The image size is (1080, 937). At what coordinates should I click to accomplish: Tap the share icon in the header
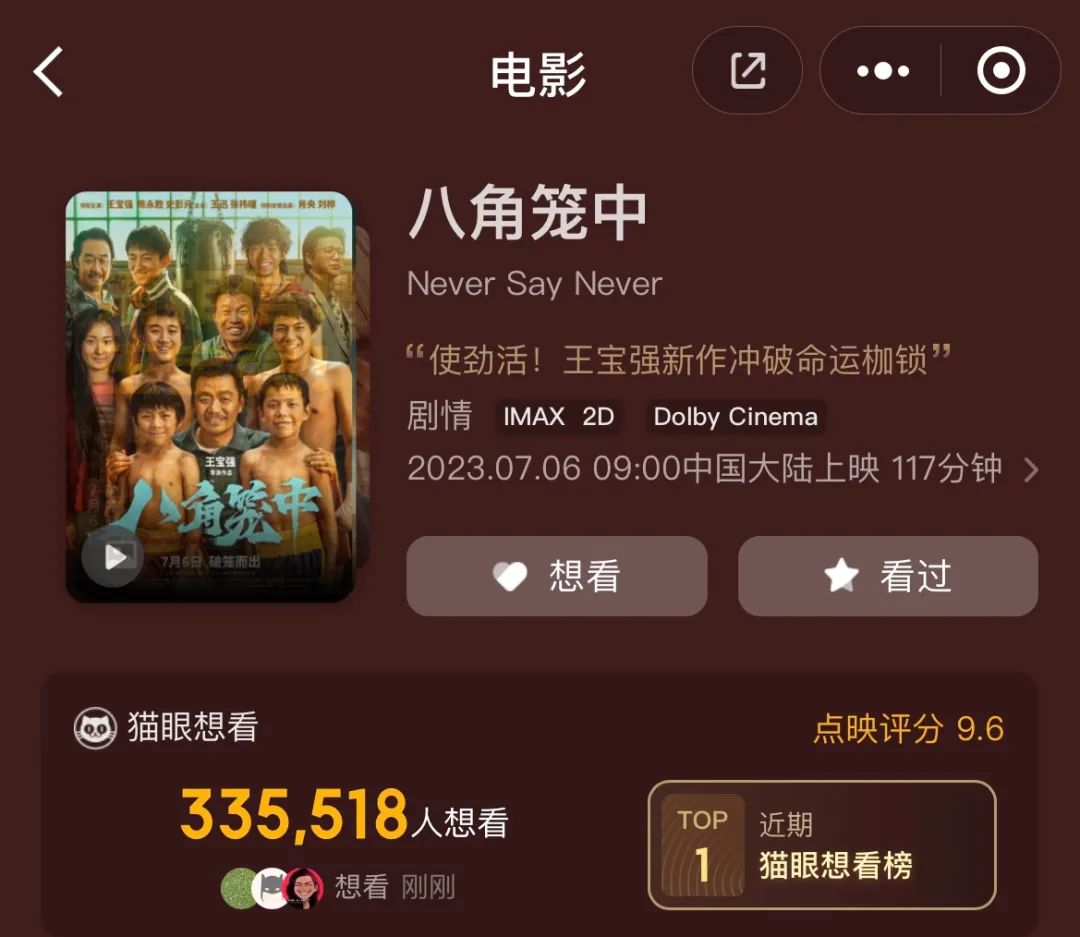point(747,70)
